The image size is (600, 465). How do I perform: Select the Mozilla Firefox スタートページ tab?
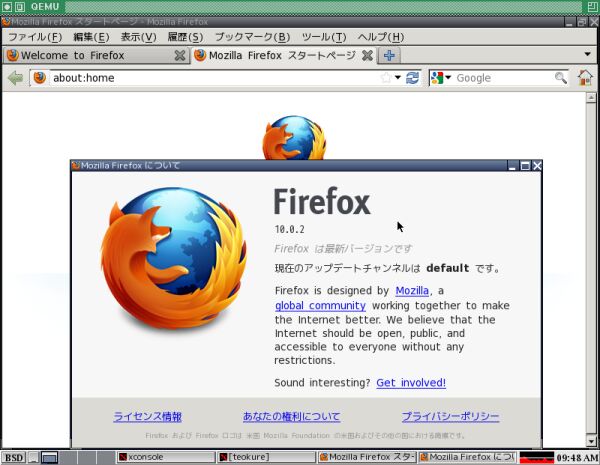click(283, 55)
